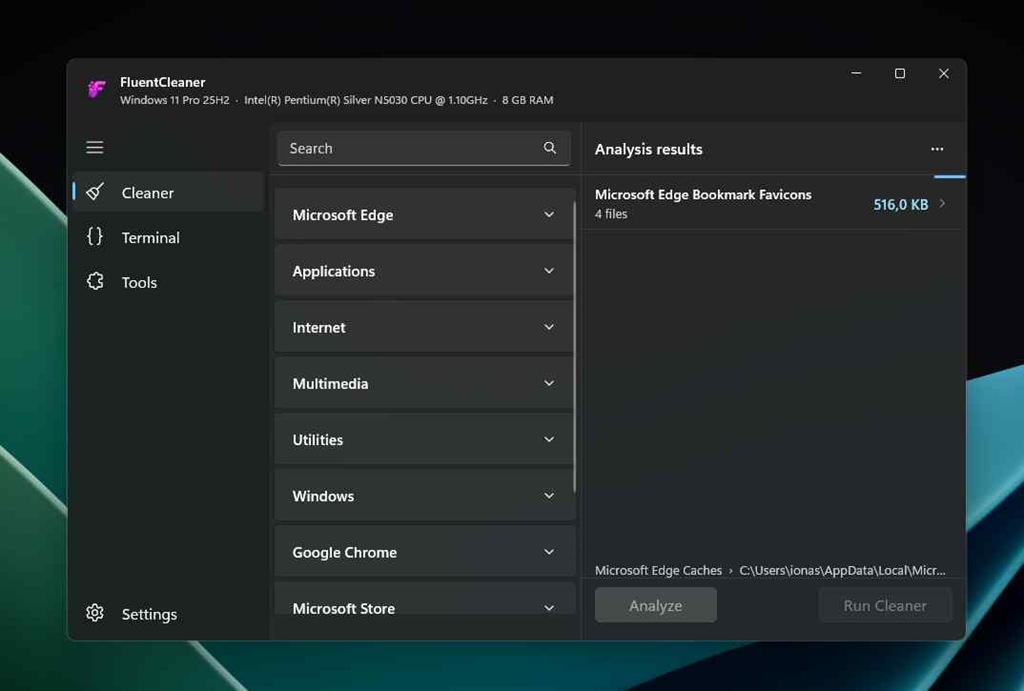Open the hamburger navigation menu
This screenshot has height=691, width=1024.
click(x=95, y=148)
